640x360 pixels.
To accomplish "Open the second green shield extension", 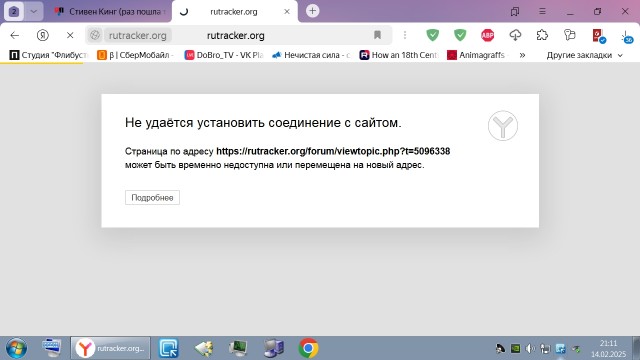I will (x=460, y=35).
